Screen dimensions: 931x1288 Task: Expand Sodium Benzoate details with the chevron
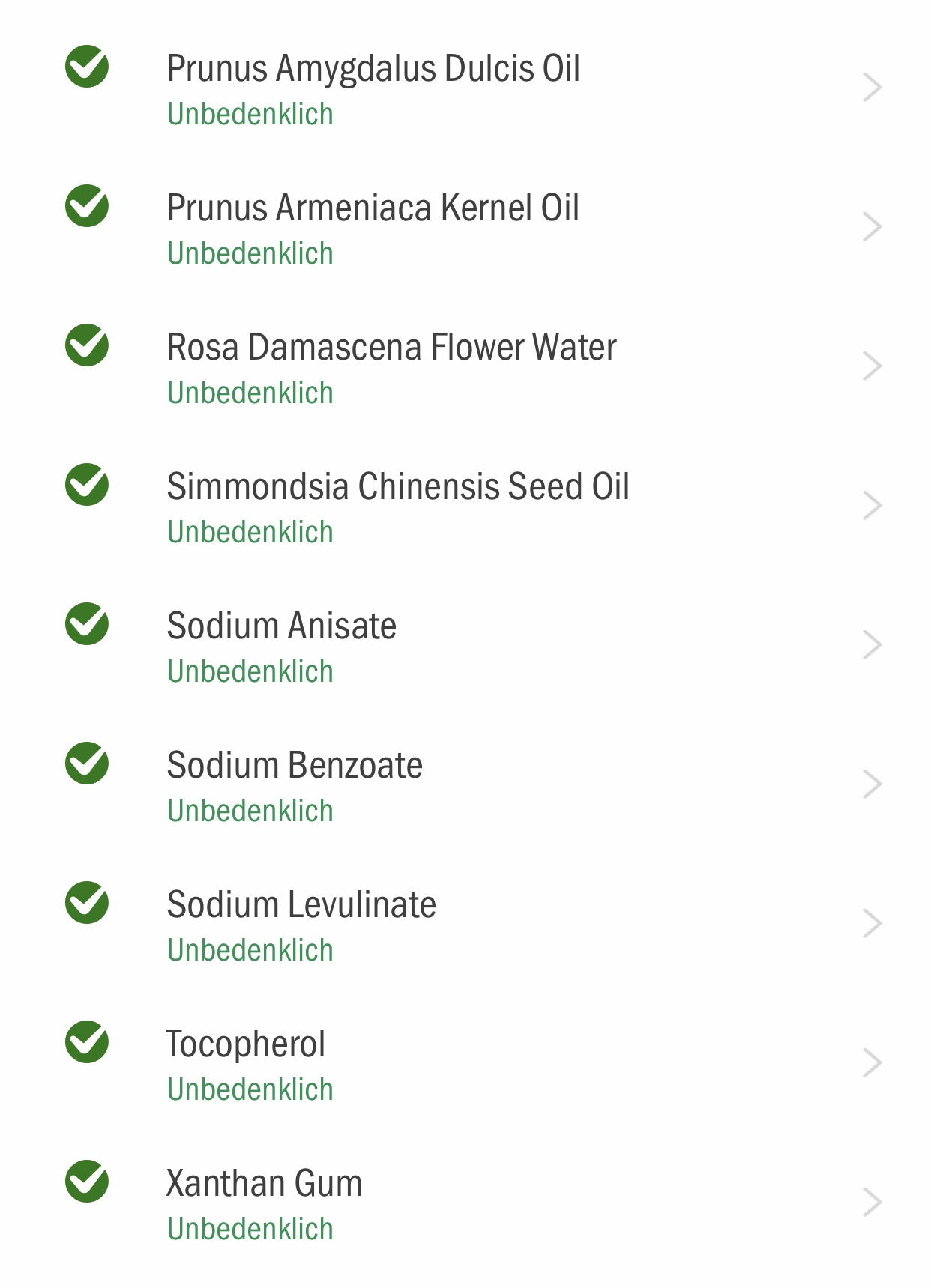[x=872, y=784]
